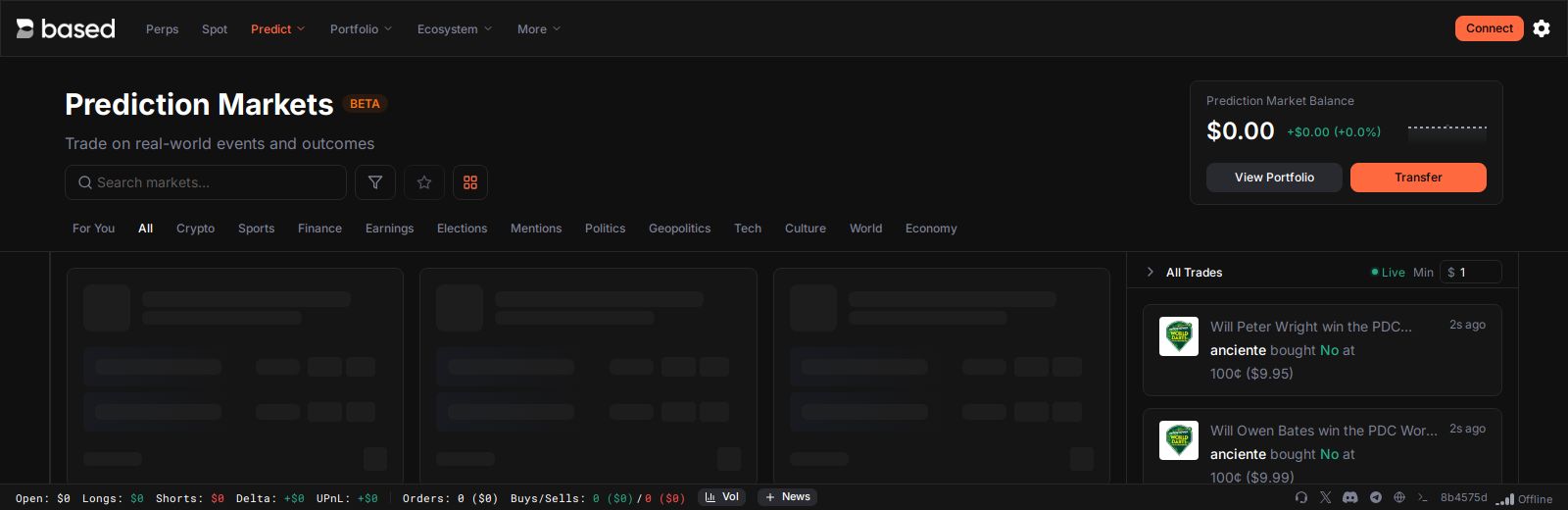Click the headset support icon
1568x510 pixels.
pyautogui.click(x=1301, y=497)
